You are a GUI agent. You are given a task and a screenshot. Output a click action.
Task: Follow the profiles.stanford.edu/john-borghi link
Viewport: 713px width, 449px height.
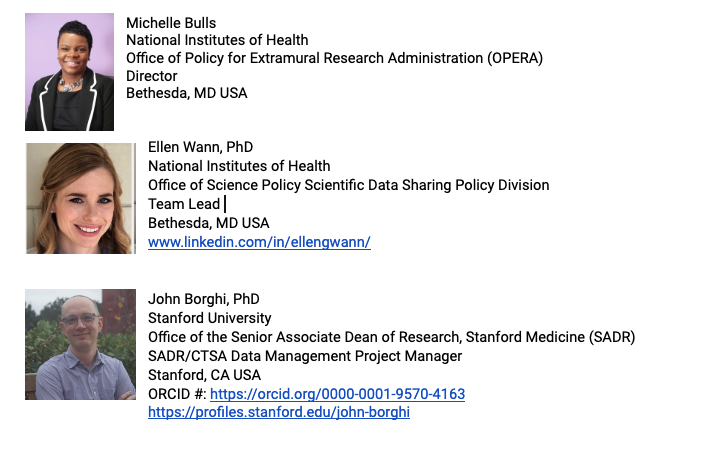(x=279, y=412)
